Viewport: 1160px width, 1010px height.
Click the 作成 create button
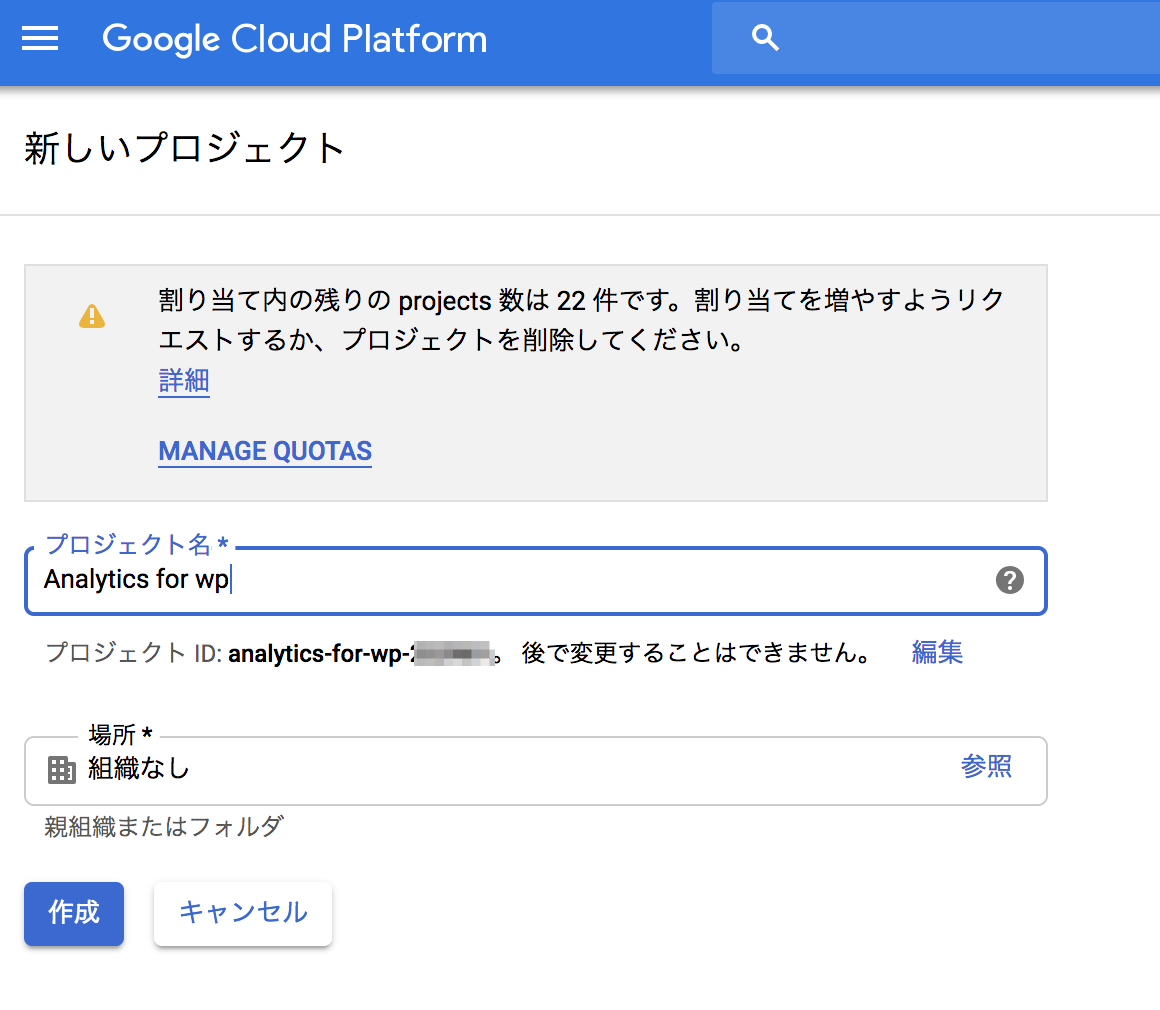74,913
